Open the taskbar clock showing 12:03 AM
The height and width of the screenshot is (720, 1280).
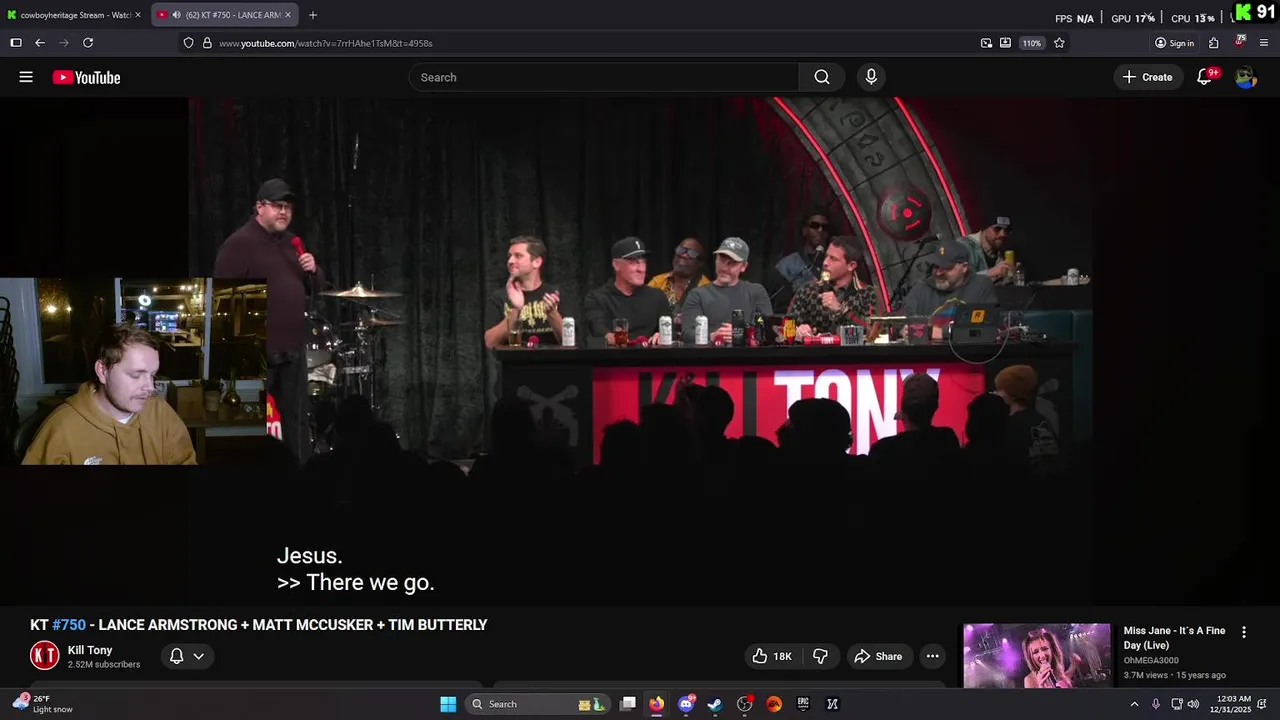[1230, 704]
